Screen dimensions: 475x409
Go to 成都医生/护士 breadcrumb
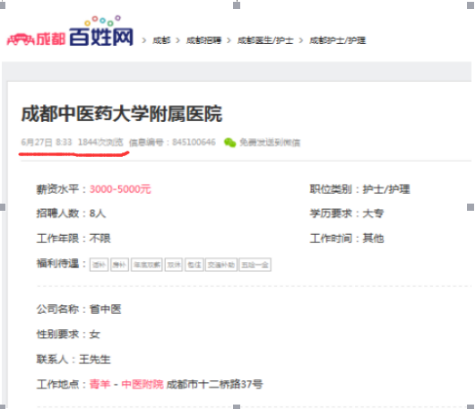point(265,40)
